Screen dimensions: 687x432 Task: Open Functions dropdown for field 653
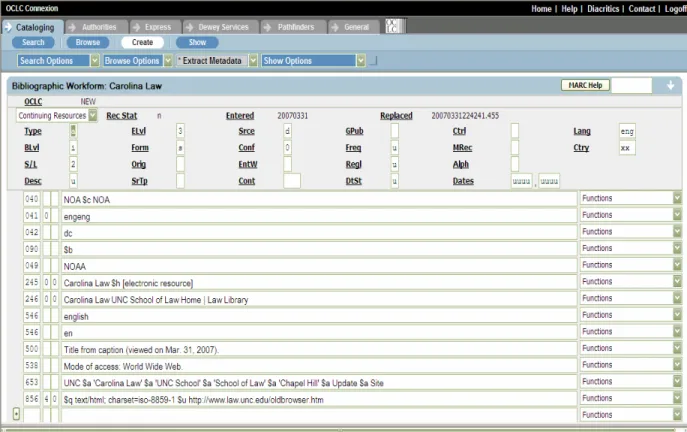pos(631,381)
